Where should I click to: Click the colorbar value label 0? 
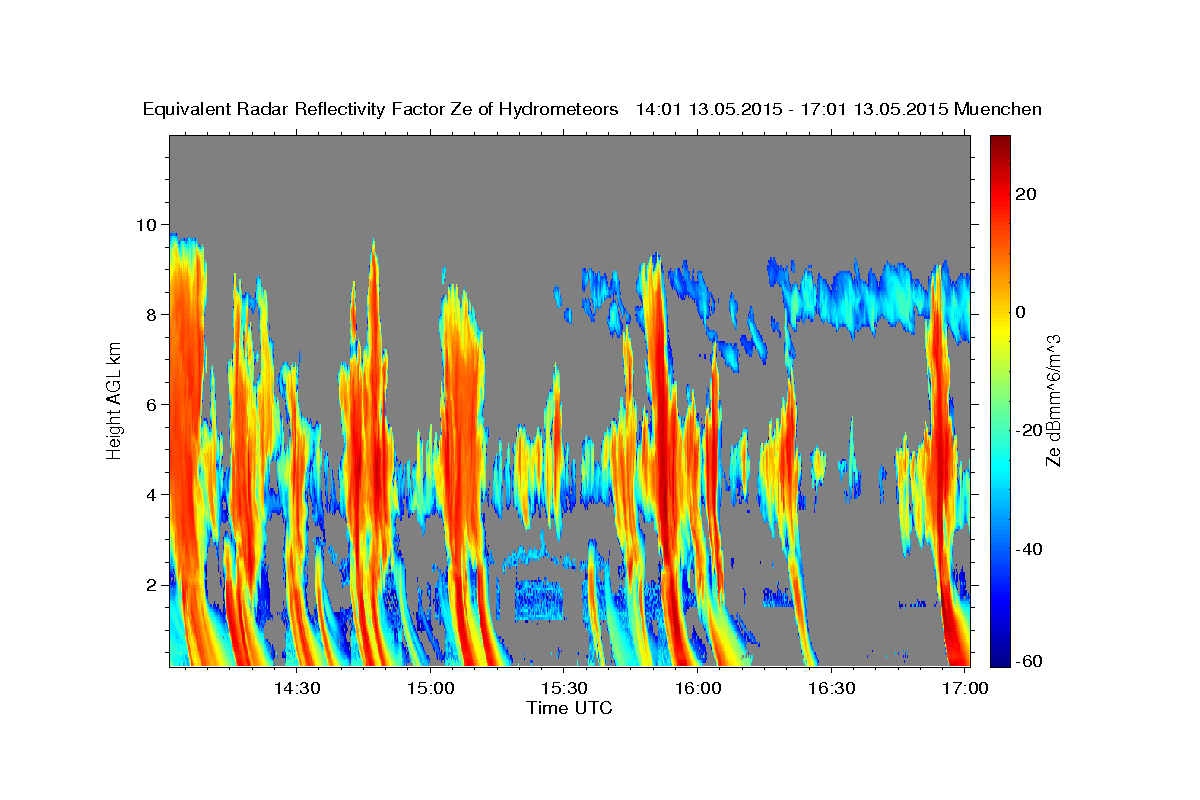1021,312
